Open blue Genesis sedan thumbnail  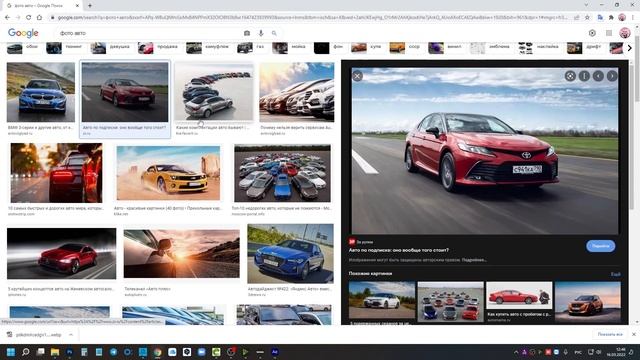[290, 253]
